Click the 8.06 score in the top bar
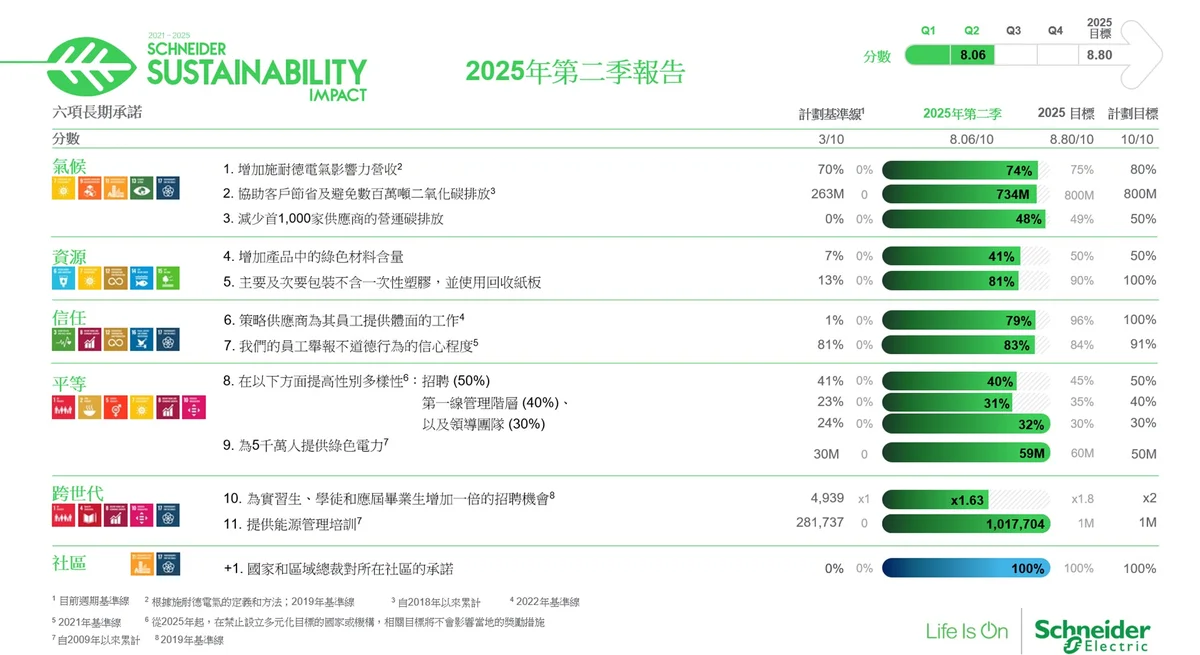 (972, 55)
